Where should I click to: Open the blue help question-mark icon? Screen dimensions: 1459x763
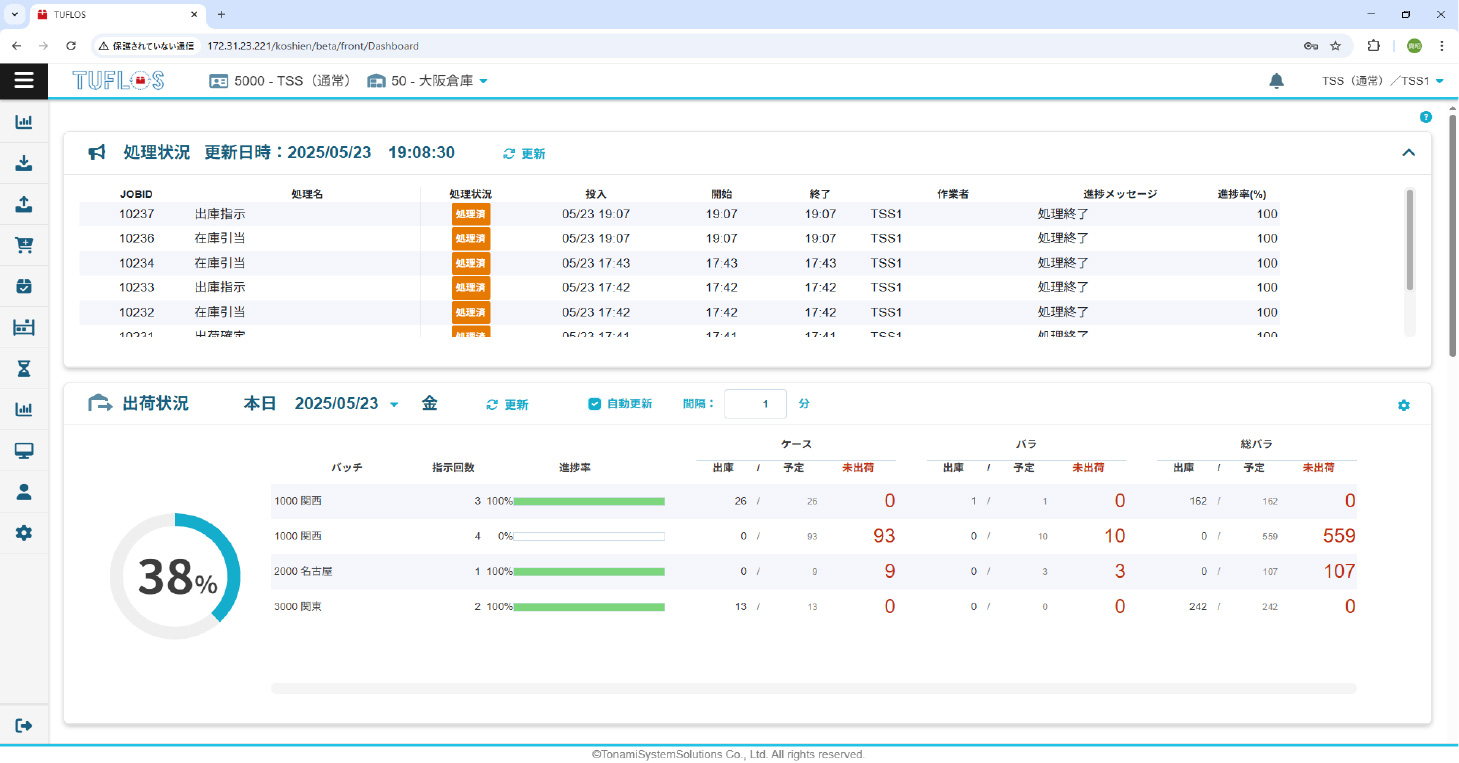click(1426, 117)
